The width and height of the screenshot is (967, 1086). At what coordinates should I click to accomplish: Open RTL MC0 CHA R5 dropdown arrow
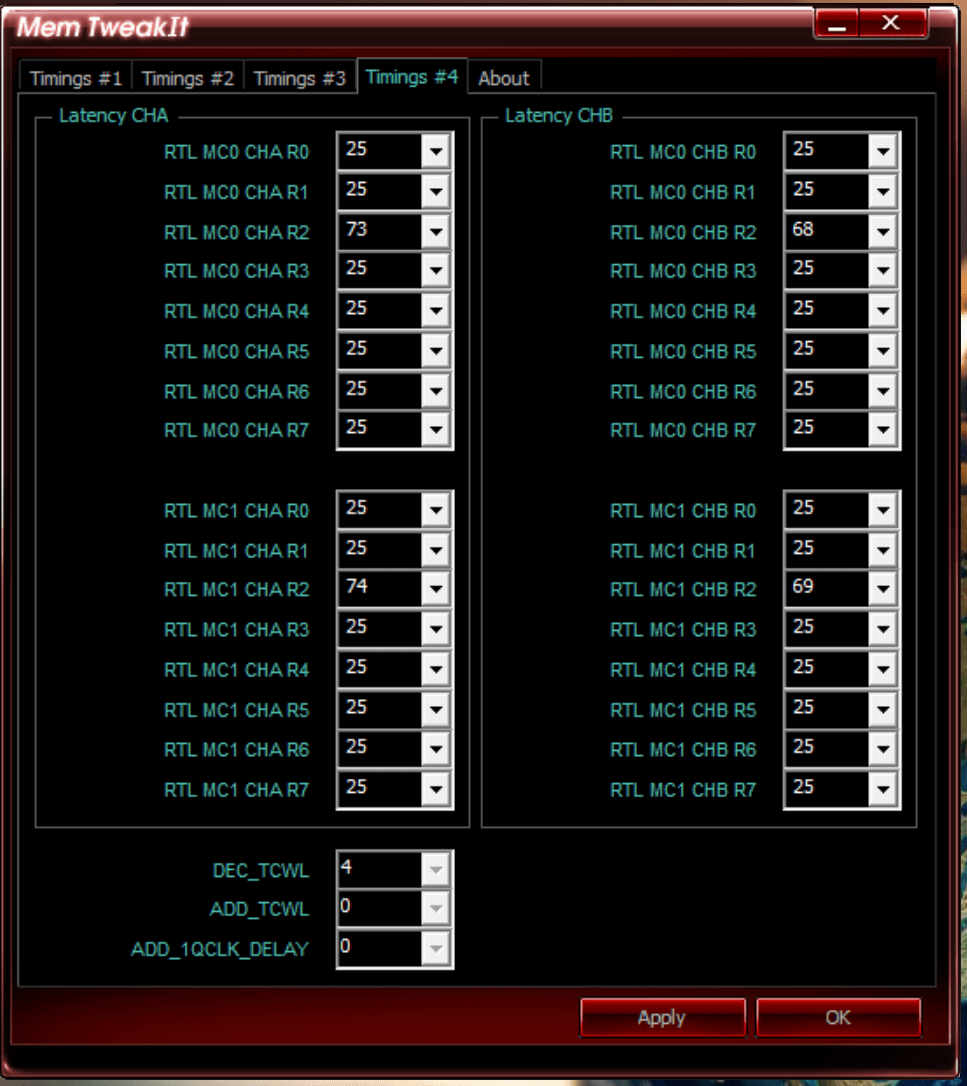pyautogui.click(x=436, y=350)
